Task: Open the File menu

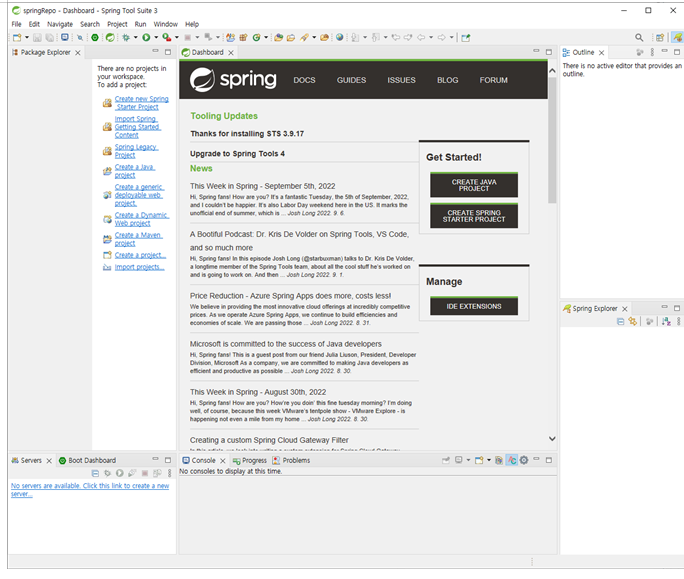Action: [x=16, y=24]
